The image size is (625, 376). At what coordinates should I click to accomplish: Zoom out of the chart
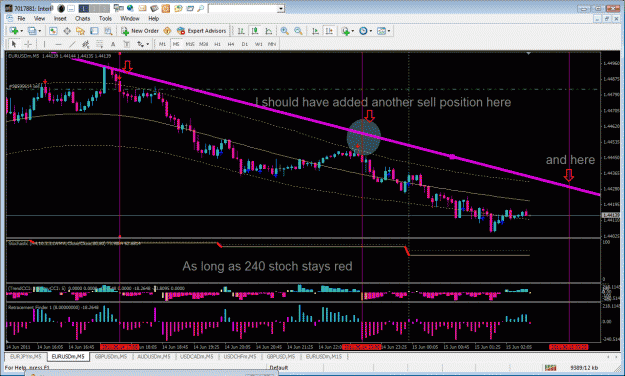point(298,31)
